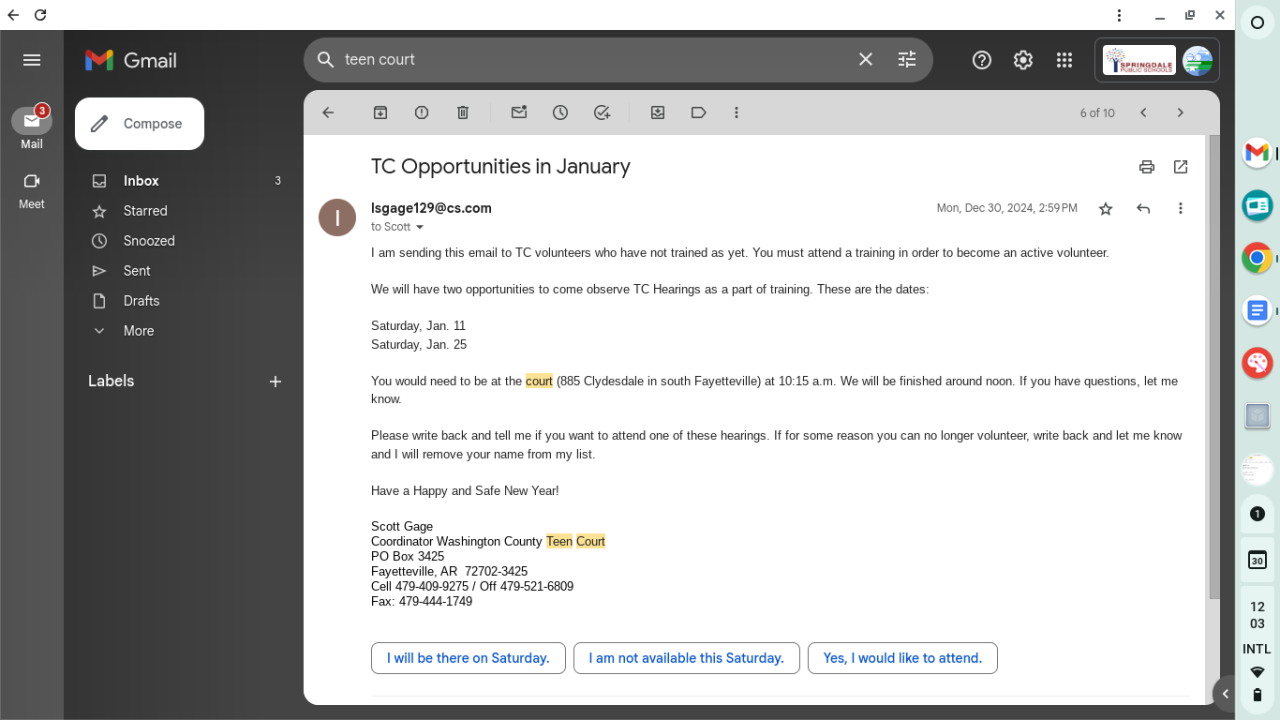
Task: Expand recipient details arrow next to 'to Scott'
Action: click(x=420, y=228)
